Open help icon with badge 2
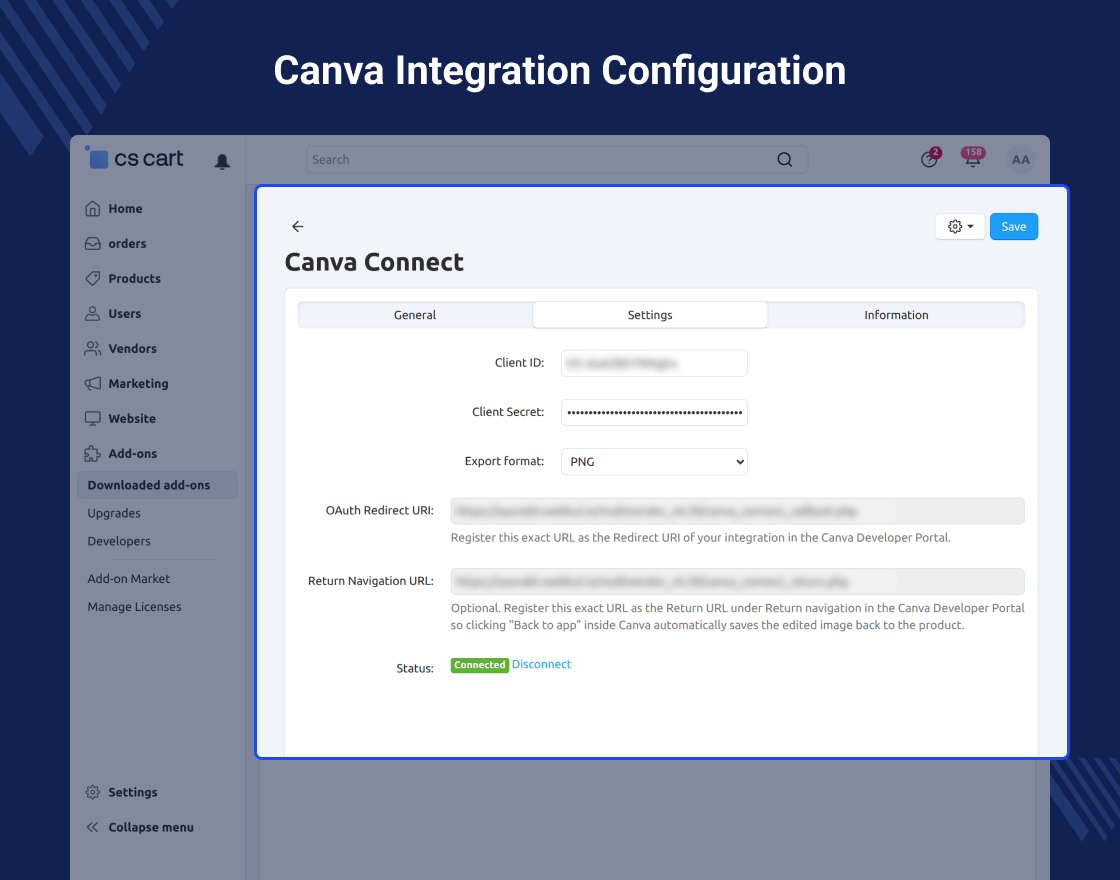This screenshot has width=1120, height=880. point(929,159)
